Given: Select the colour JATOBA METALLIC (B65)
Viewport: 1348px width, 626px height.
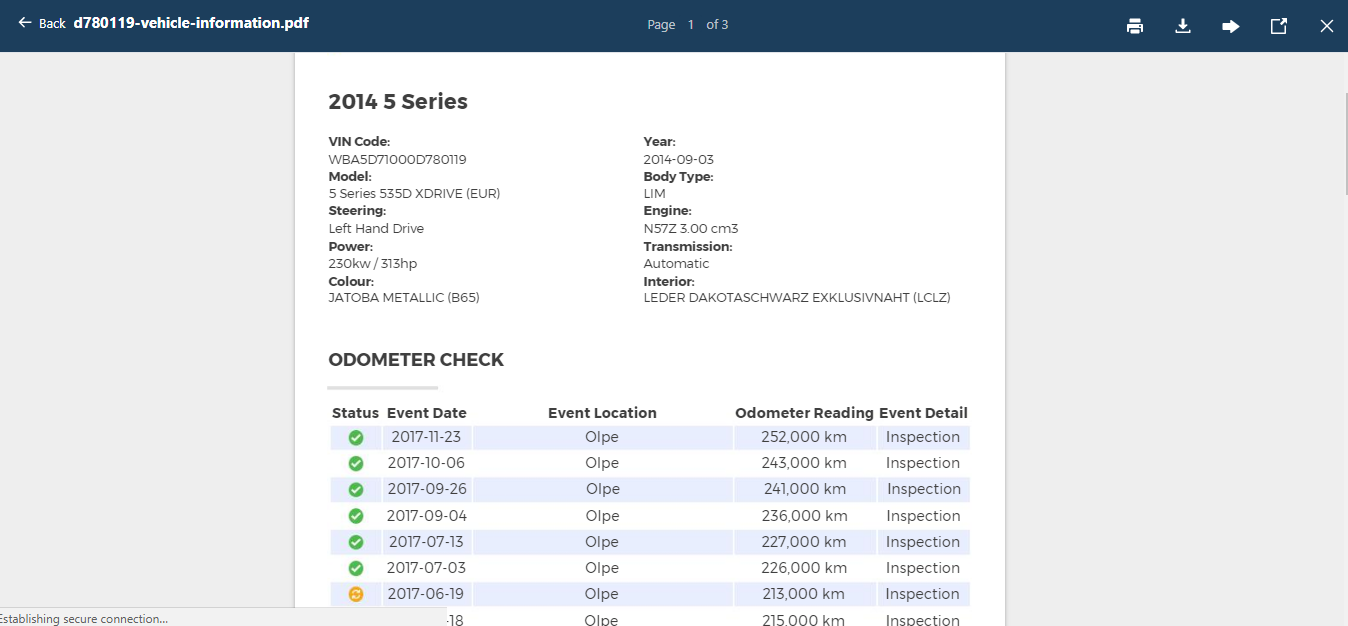Looking at the screenshot, I should pyautogui.click(x=404, y=298).
